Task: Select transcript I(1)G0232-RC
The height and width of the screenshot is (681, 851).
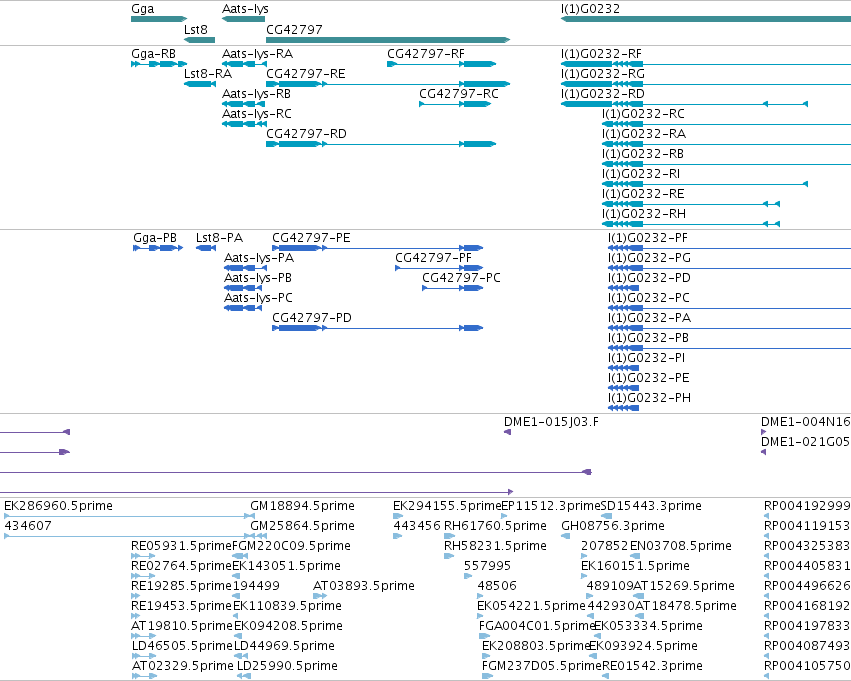Action: click(x=643, y=114)
